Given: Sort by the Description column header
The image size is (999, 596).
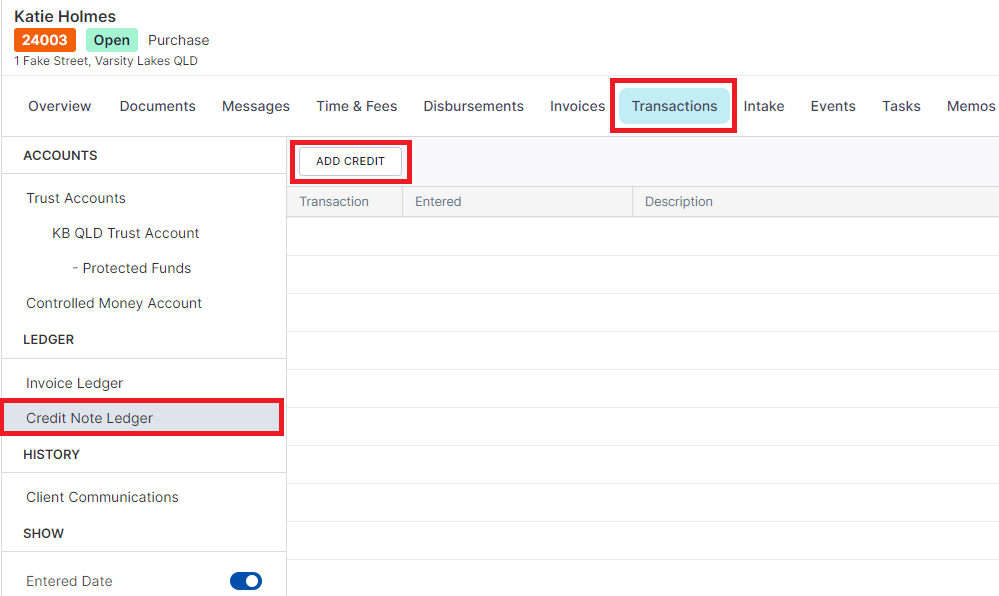Looking at the screenshot, I should [679, 201].
